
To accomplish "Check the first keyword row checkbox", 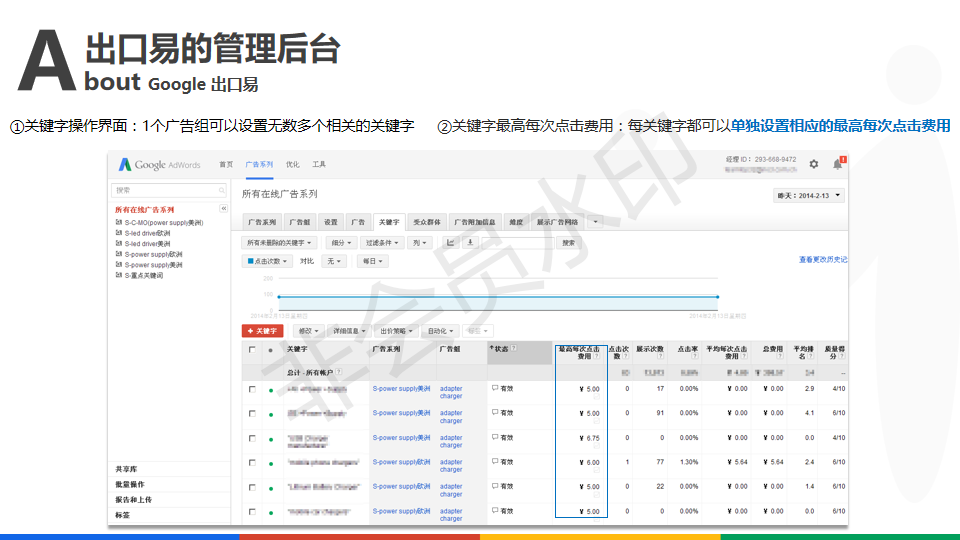I will [252, 389].
